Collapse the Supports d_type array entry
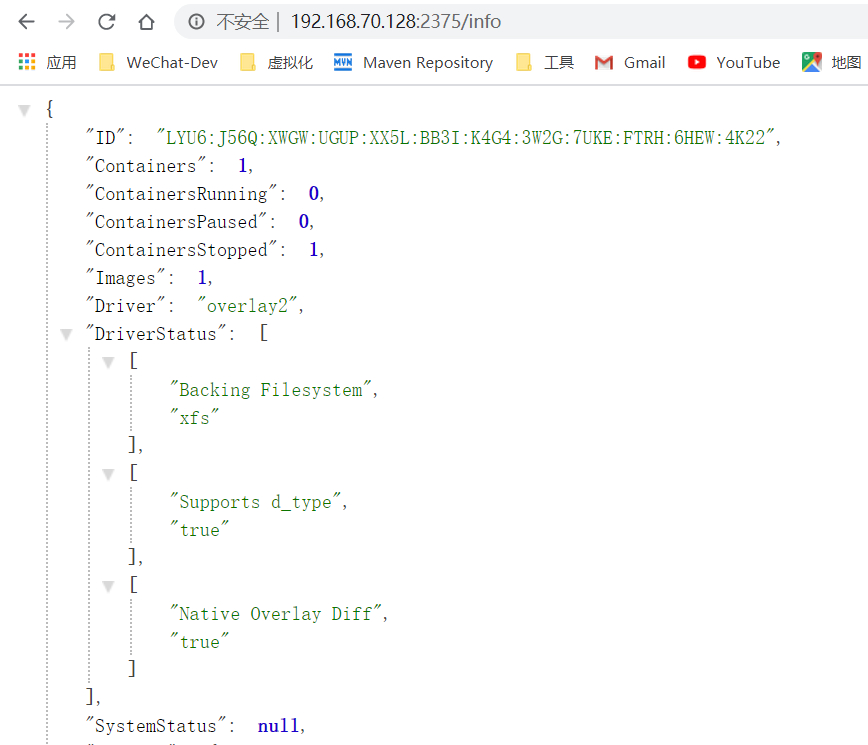Image resolution: width=868 pixels, height=745 pixels. pos(108,474)
